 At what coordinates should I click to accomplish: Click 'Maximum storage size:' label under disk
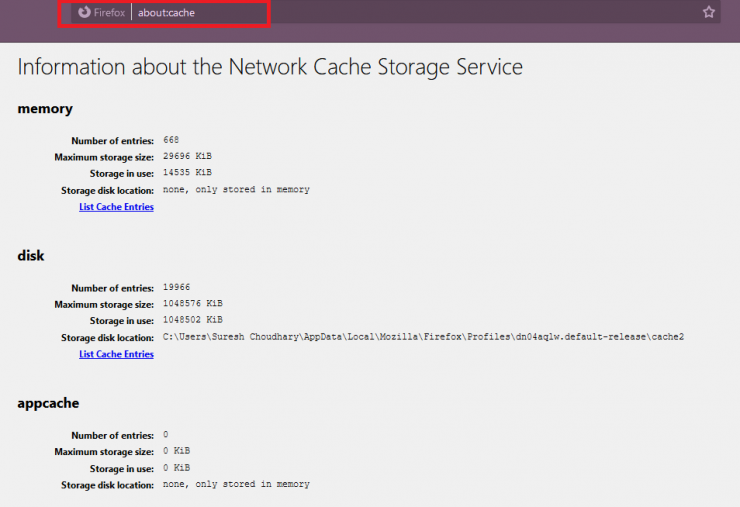(104, 304)
